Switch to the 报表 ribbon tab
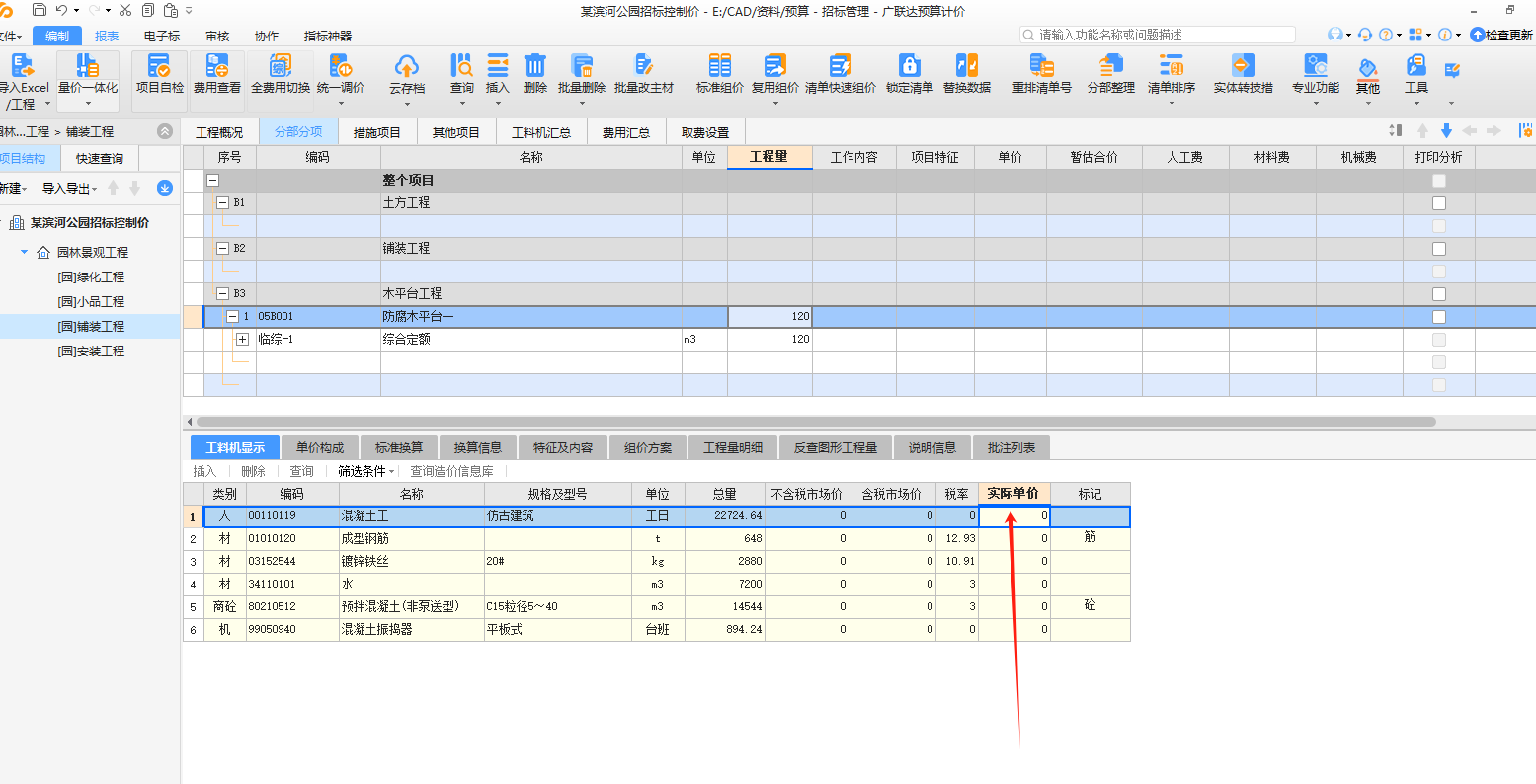1536x784 pixels. [107, 36]
